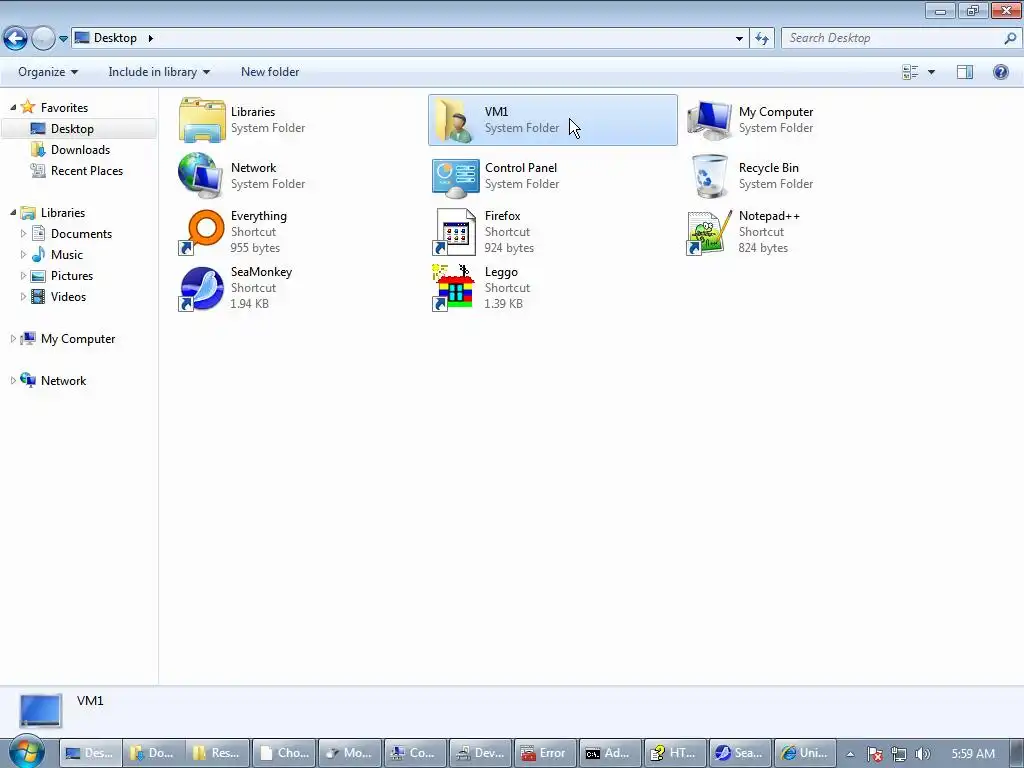
Task: Open the Downloads favorite
Action: point(80,150)
